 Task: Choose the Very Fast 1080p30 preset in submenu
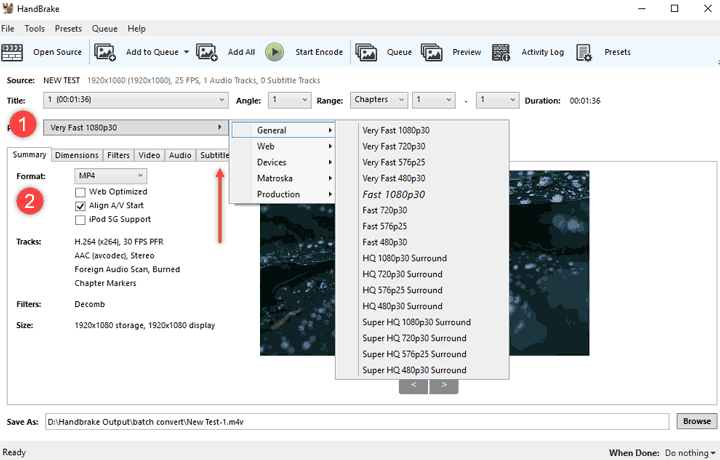click(422, 130)
